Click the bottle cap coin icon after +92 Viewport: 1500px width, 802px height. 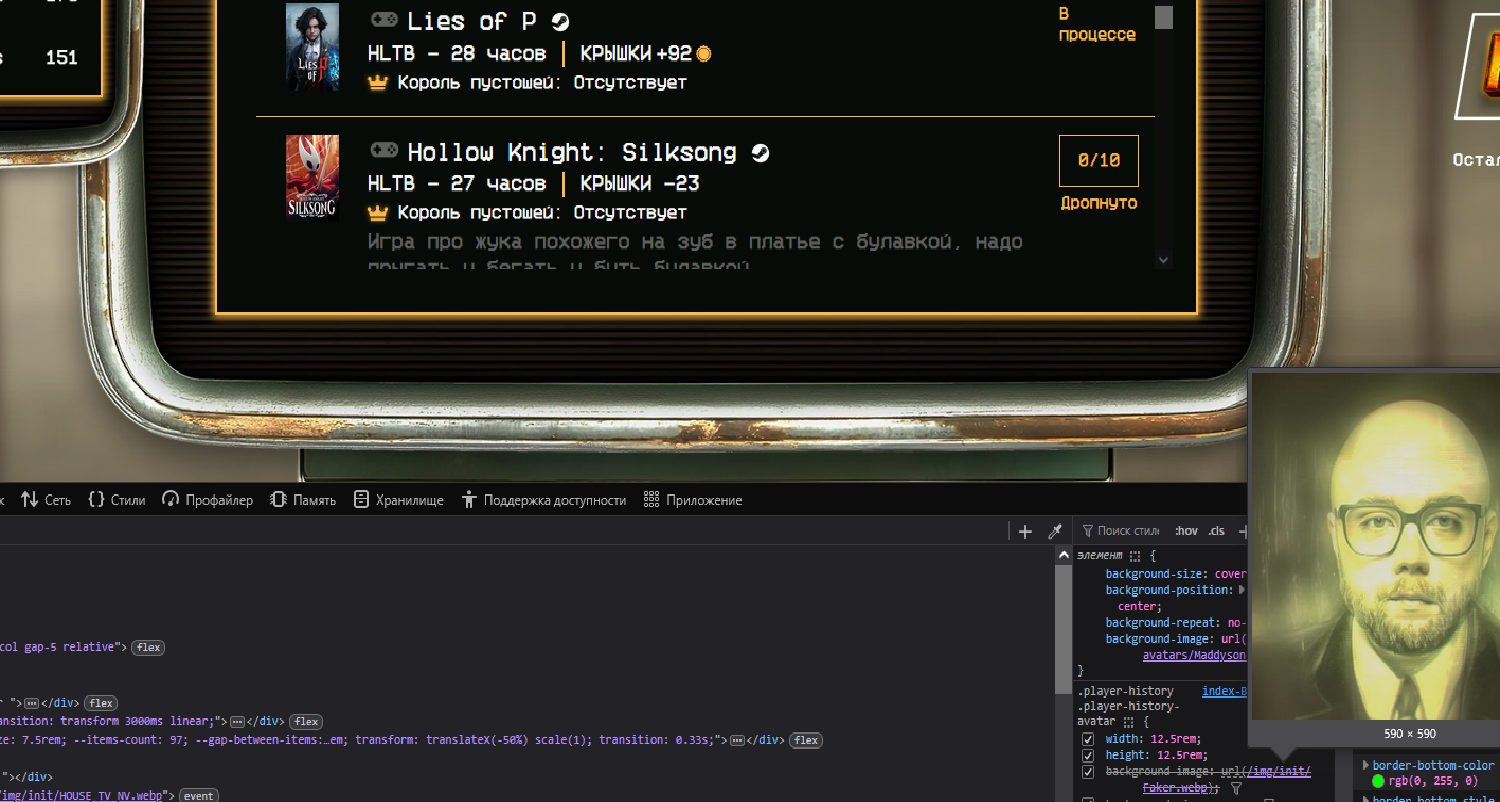(703, 53)
